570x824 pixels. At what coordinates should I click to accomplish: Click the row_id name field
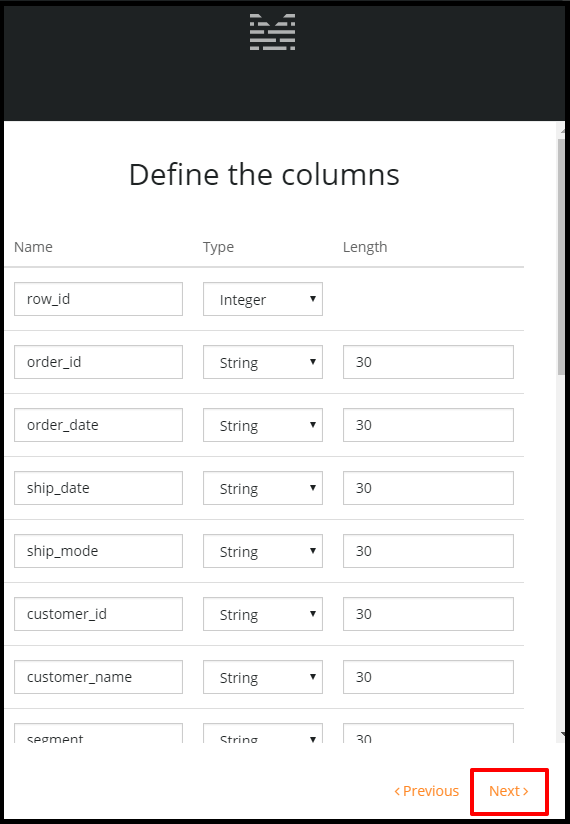click(x=98, y=299)
